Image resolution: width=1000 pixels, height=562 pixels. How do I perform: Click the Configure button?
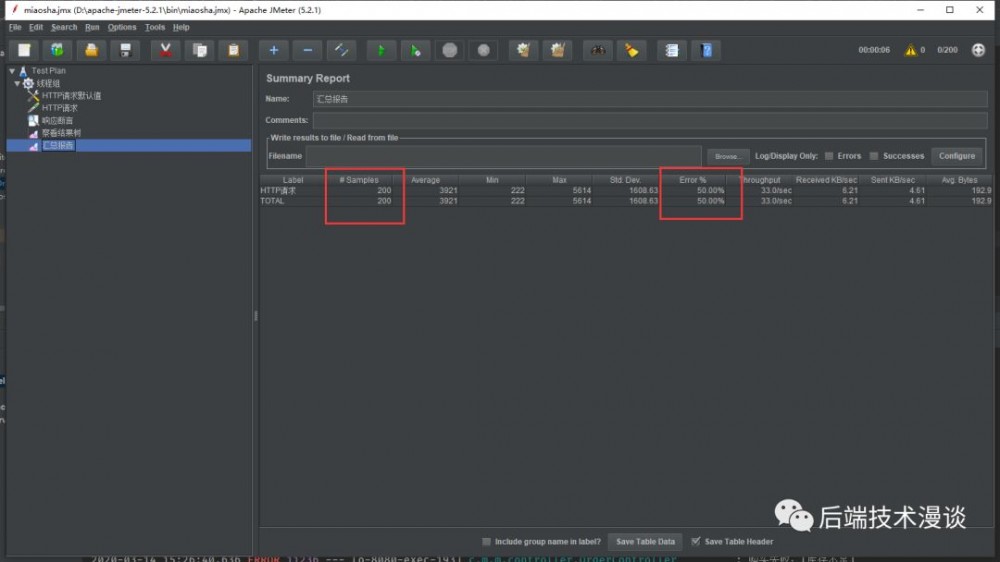957,156
